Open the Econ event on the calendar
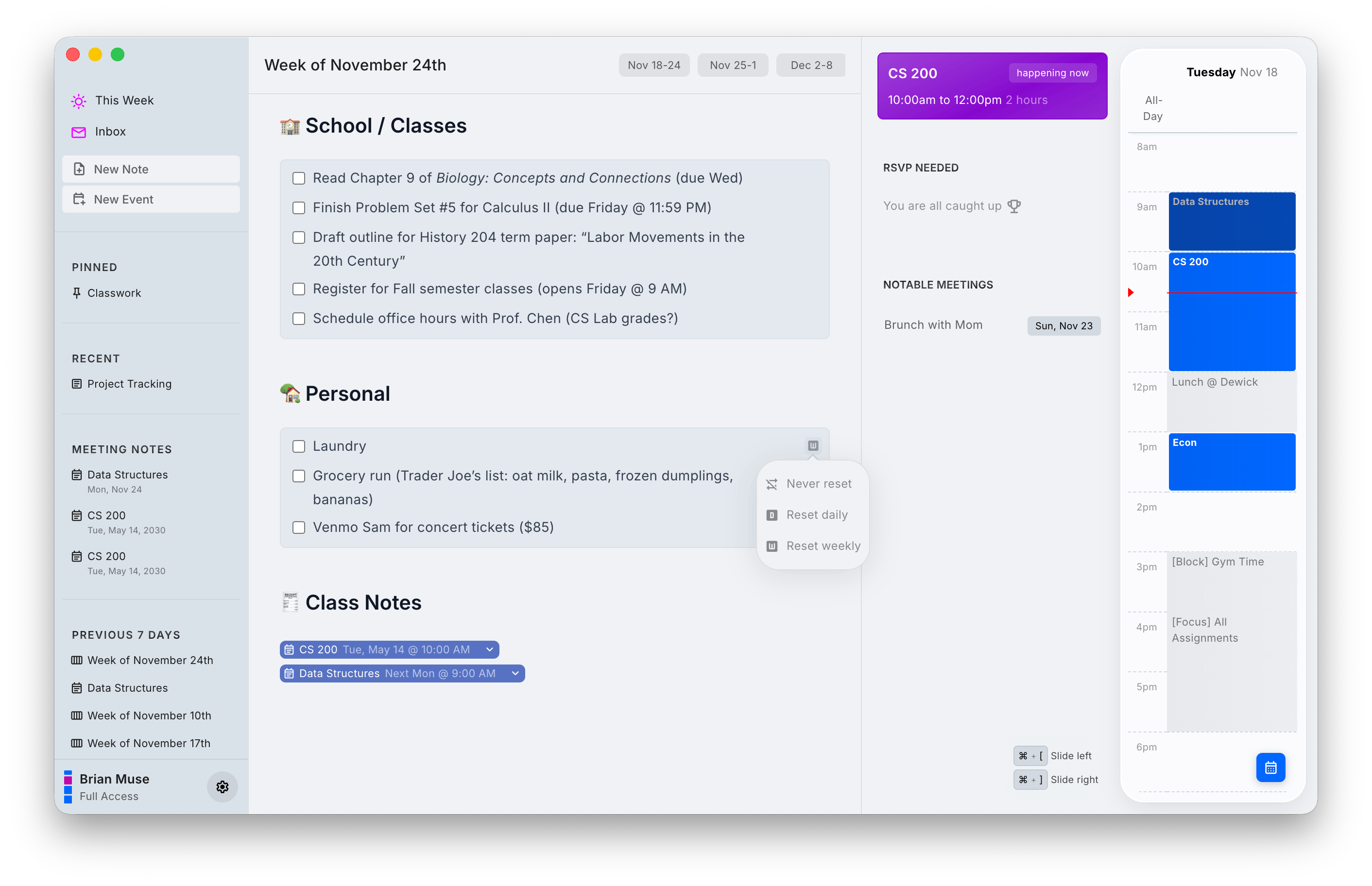This screenshot has height=886, width=1372. (1231, 462)
